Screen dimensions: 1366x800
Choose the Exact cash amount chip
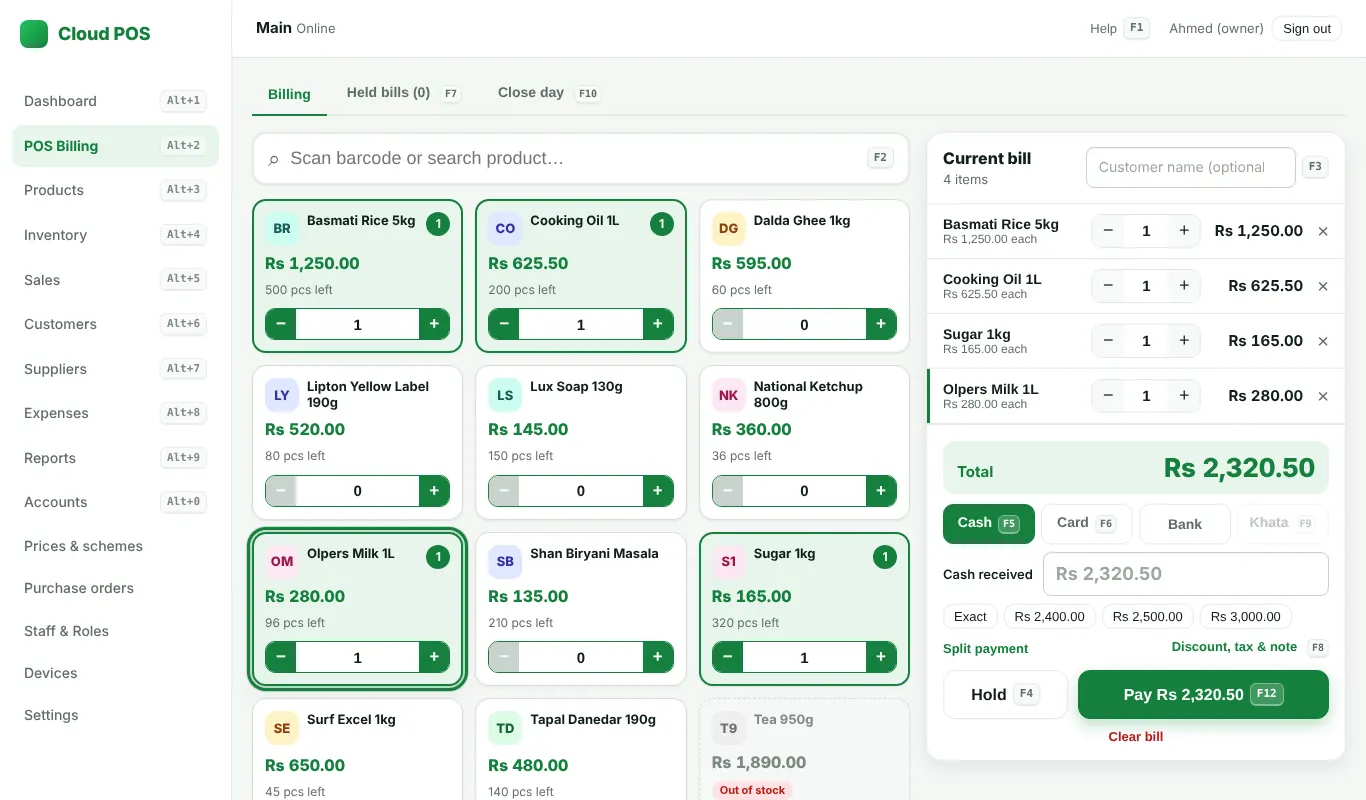pyautogui.click(x=970, y=617)
